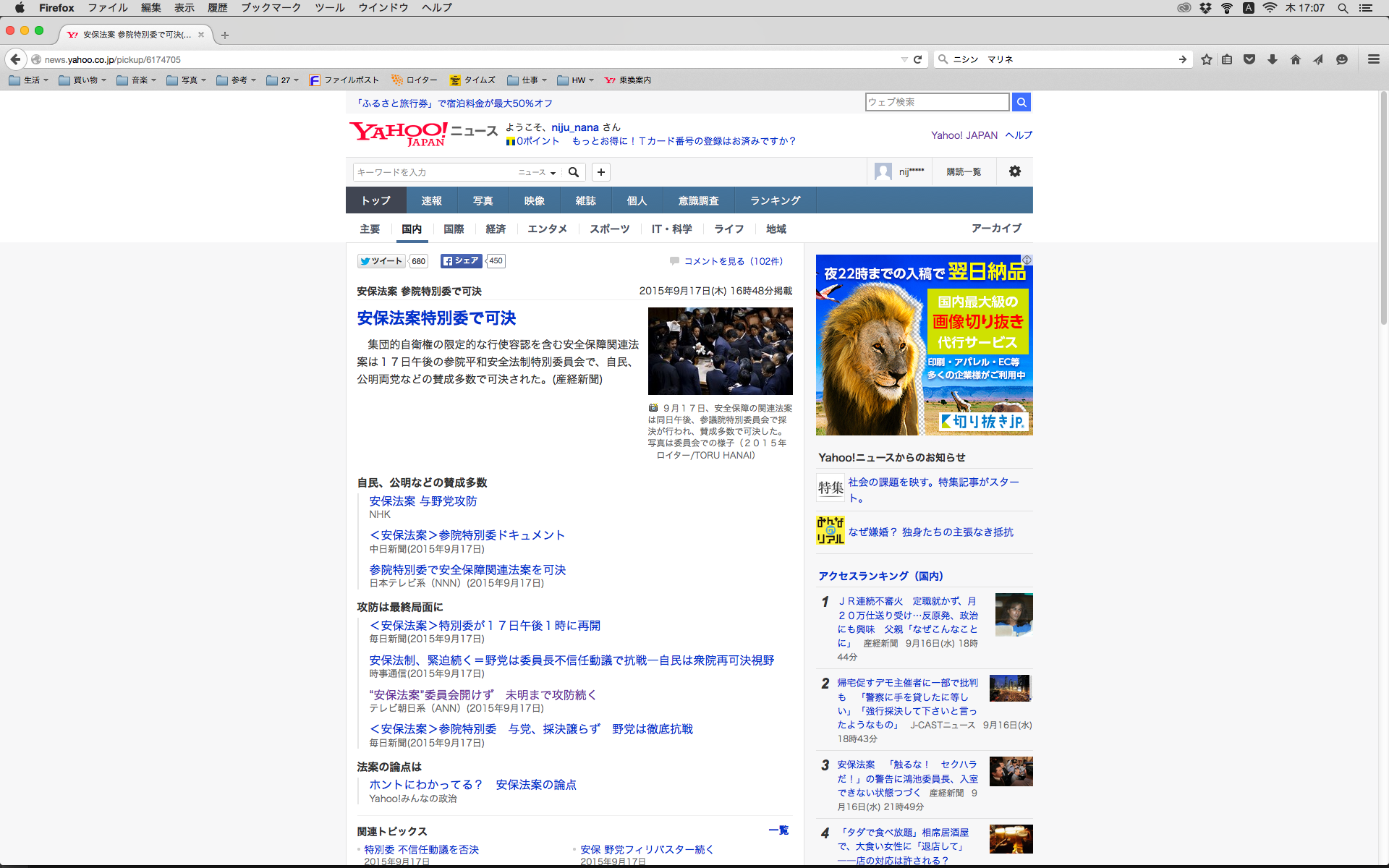This screenshot has height=868, width=1389.
Task: View comments link (102件)
Action: 733,261
